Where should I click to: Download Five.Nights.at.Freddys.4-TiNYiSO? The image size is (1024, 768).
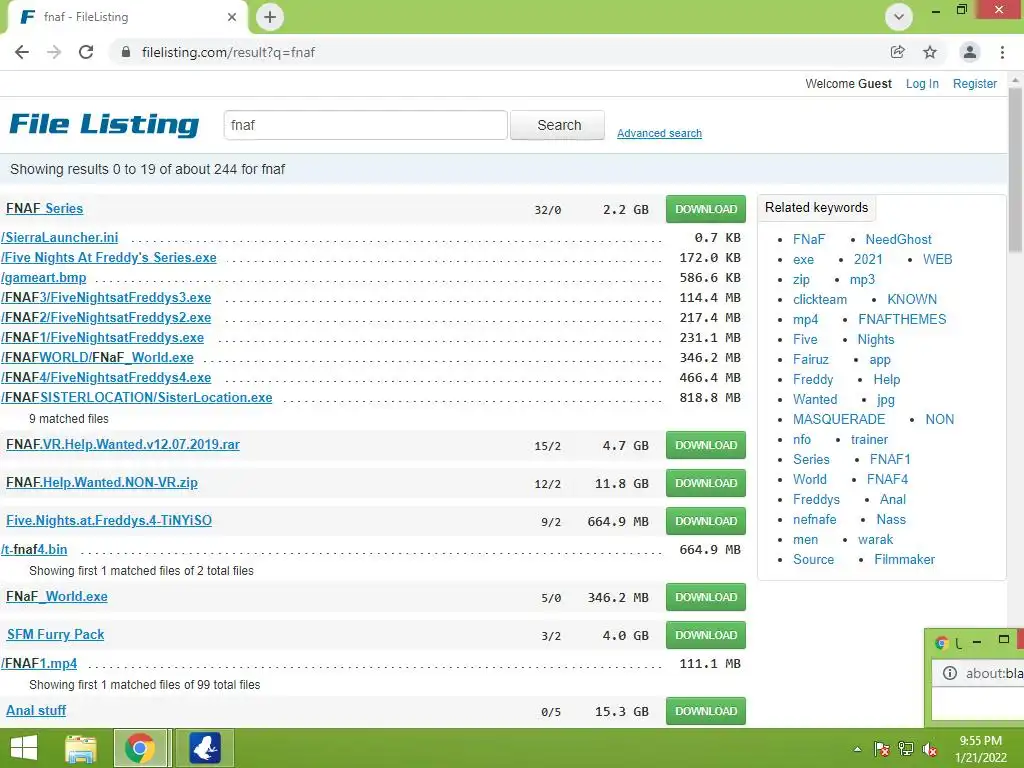[706, 521]
